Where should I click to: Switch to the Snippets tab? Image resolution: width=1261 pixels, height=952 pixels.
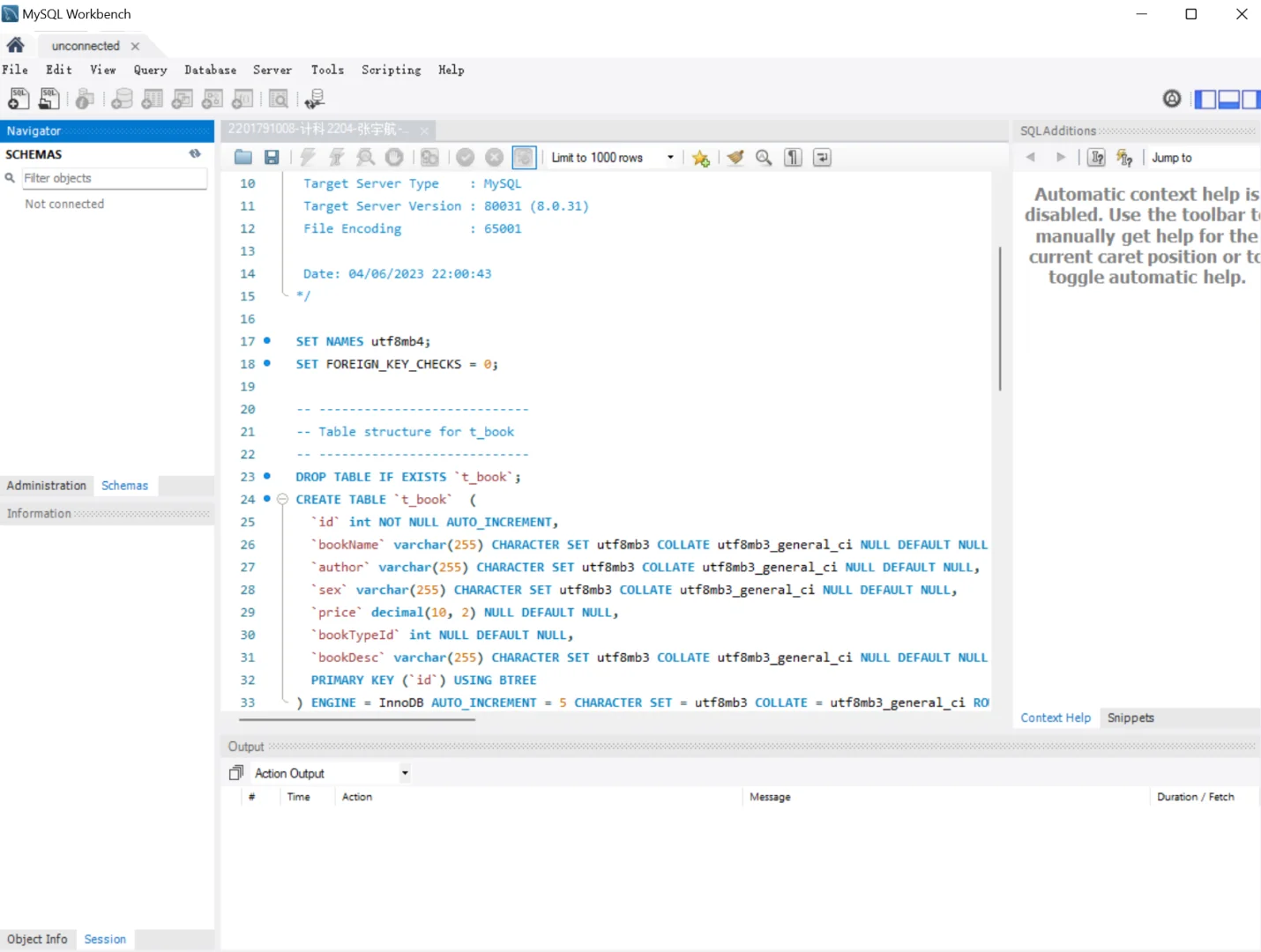pos(1130,718)
